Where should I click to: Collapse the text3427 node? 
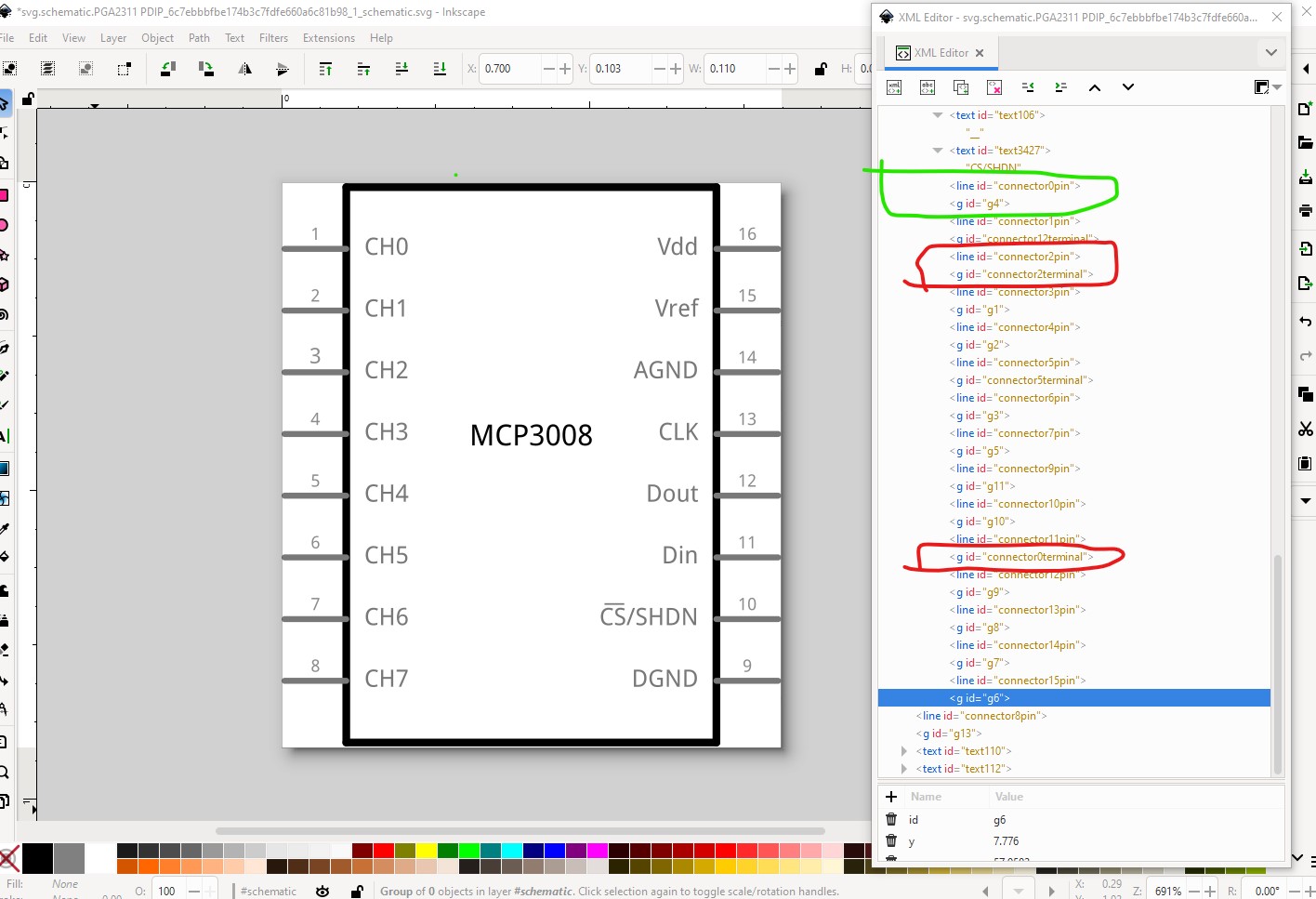click(x=938, y=151)
